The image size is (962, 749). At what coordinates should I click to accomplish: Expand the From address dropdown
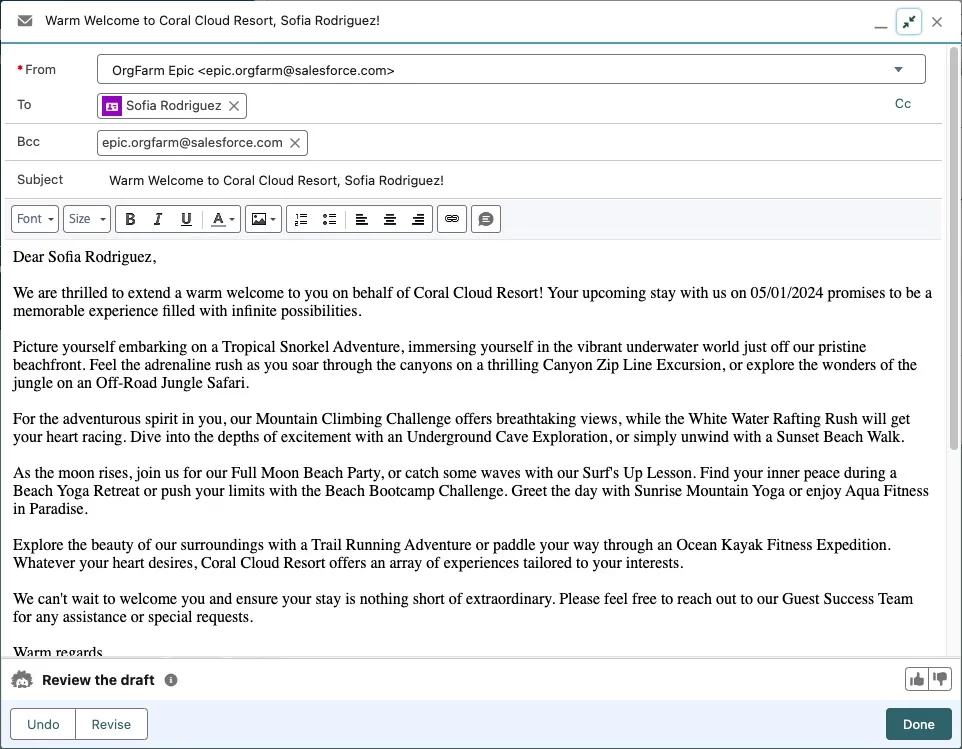897,70
